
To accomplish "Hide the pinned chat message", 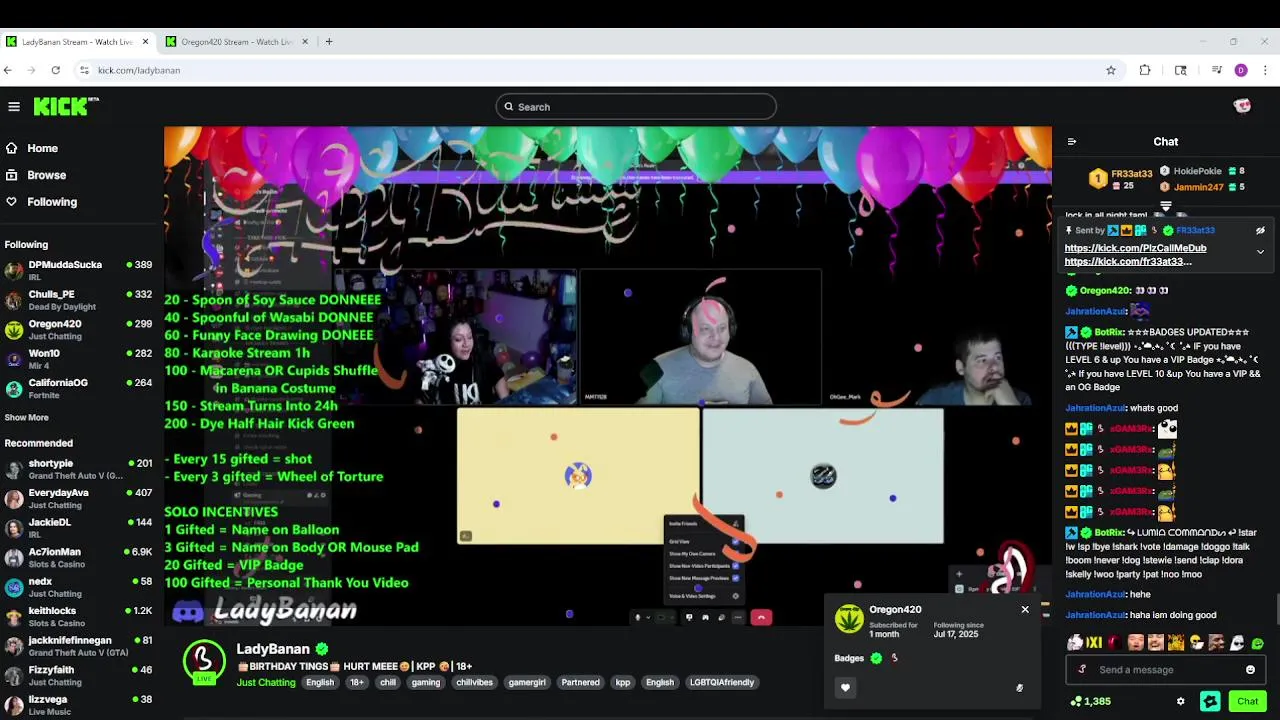I will point(1260,230).
